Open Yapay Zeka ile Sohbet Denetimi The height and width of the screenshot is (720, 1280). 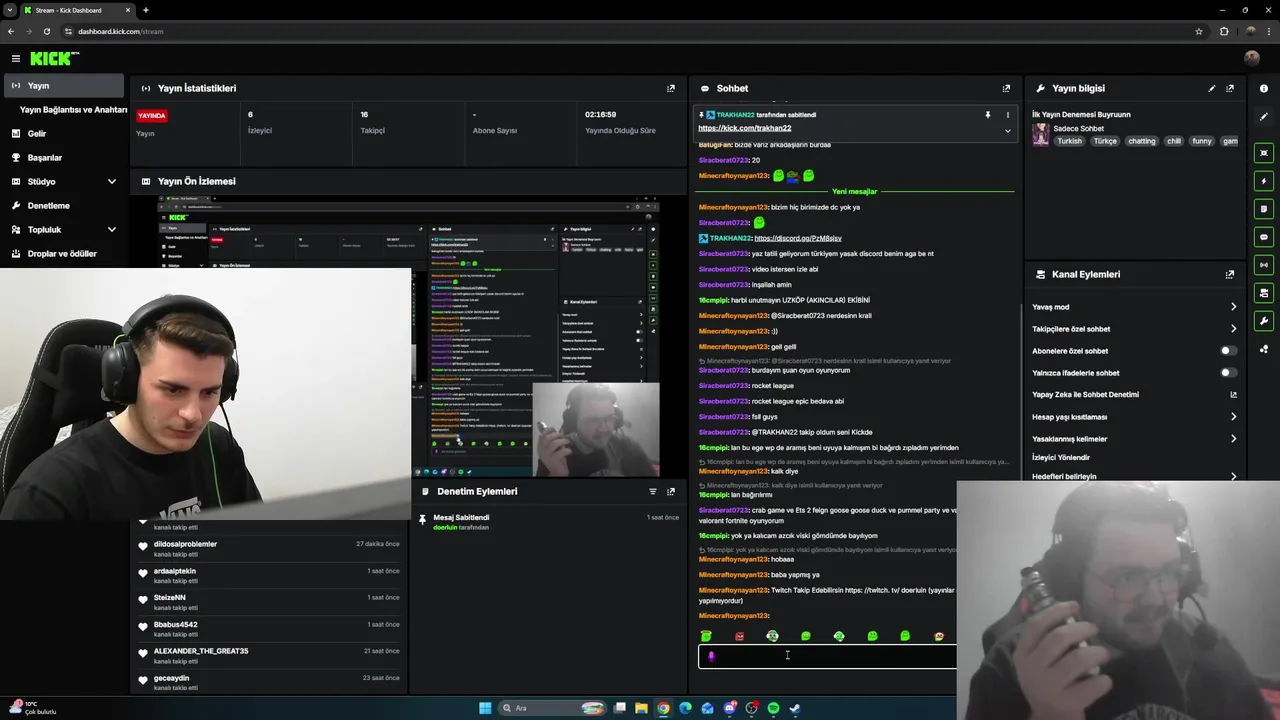[1134, 395]
